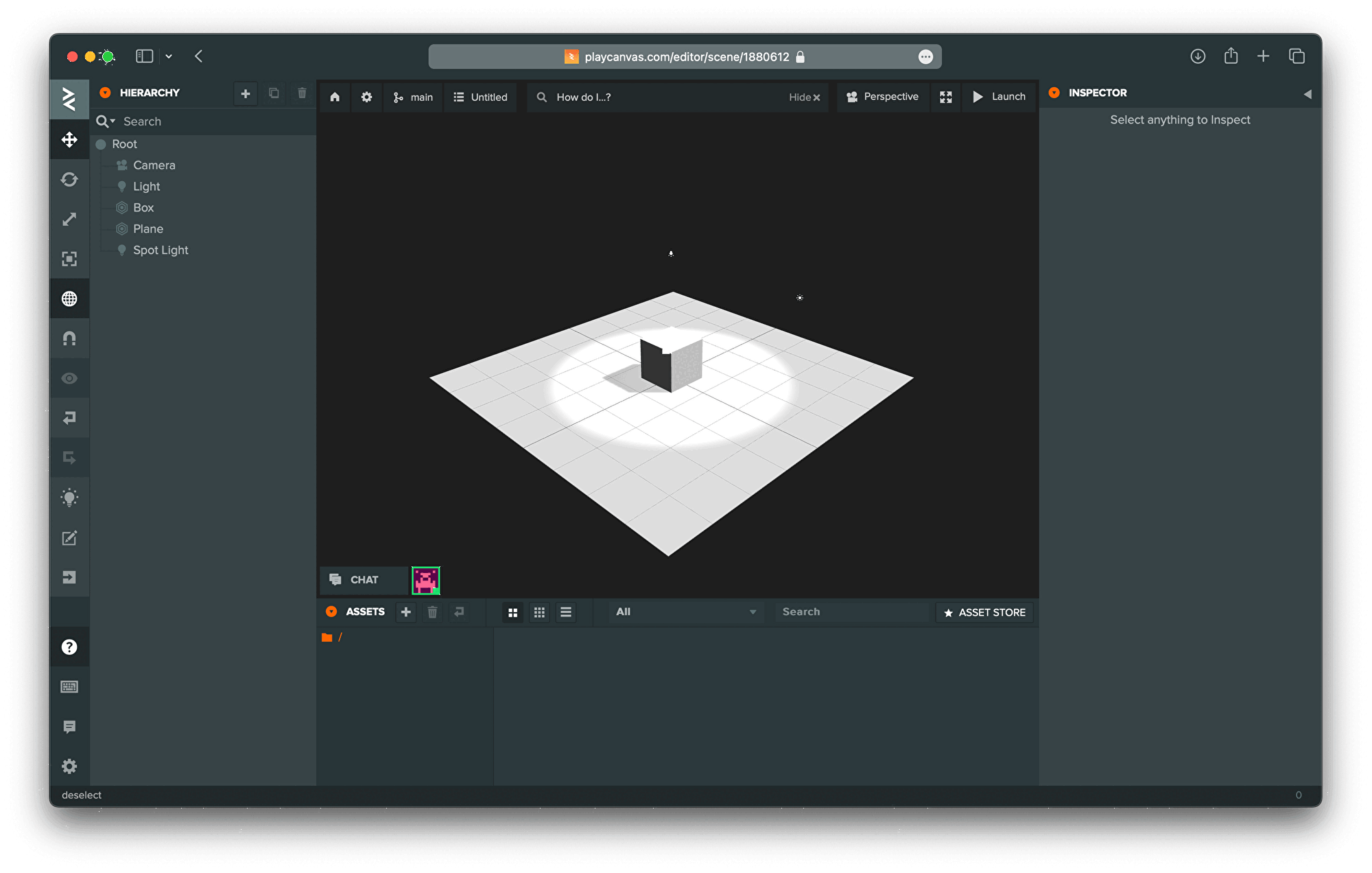1372x873 pixels.
Task: Select the Scale gizmo tool
Action: tap(69, 220)
